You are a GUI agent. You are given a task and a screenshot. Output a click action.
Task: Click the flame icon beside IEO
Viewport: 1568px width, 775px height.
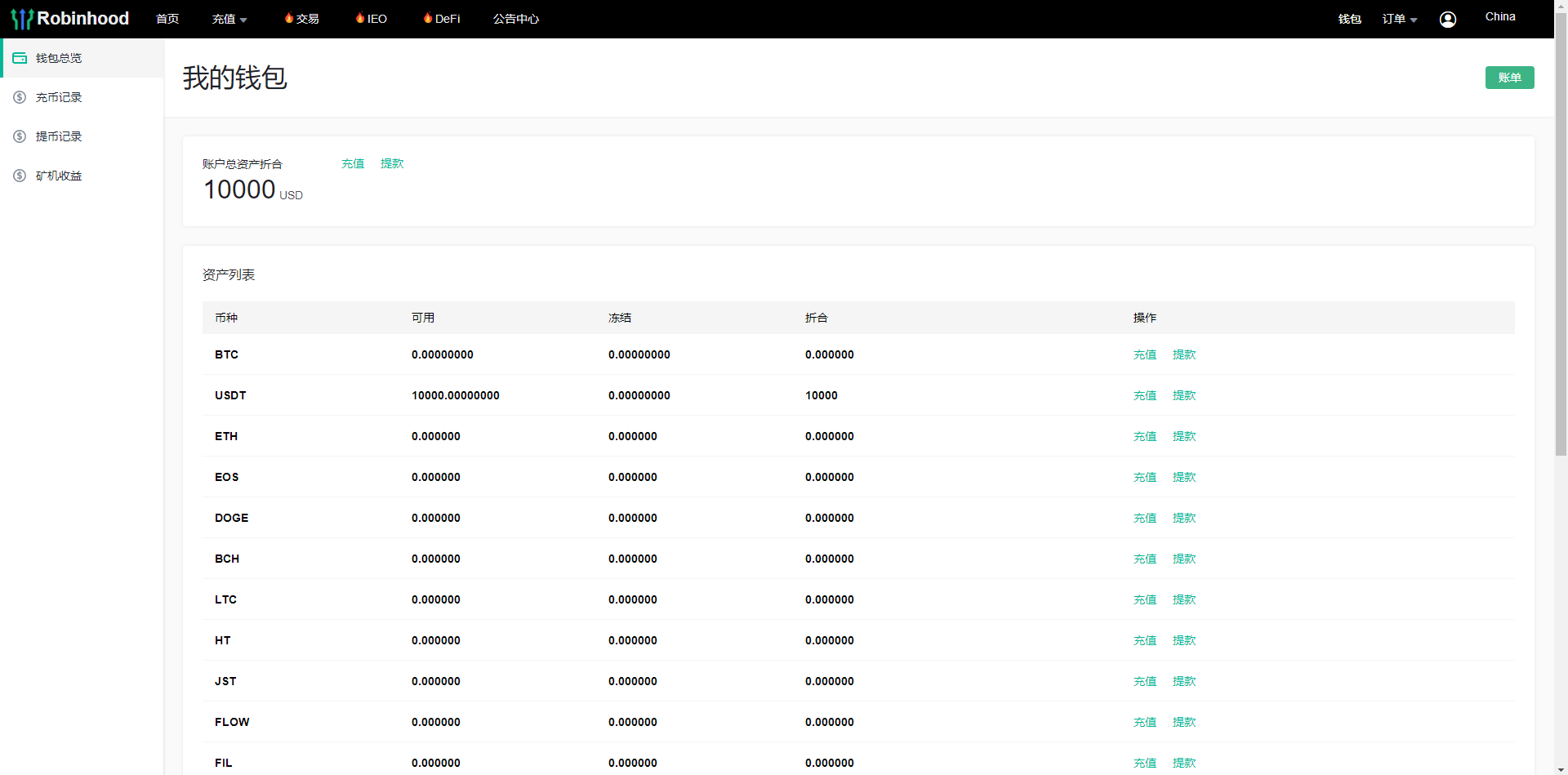[360, 18]
